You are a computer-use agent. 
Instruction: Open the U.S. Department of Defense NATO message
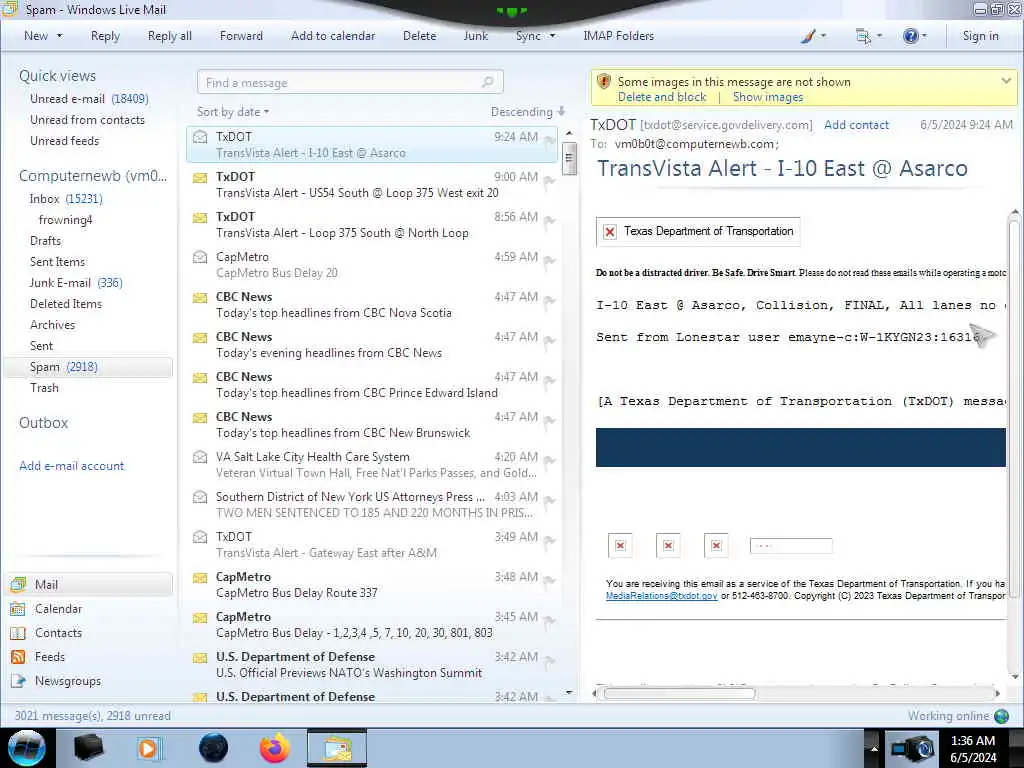pyautogui.click(x=372, y=665)
